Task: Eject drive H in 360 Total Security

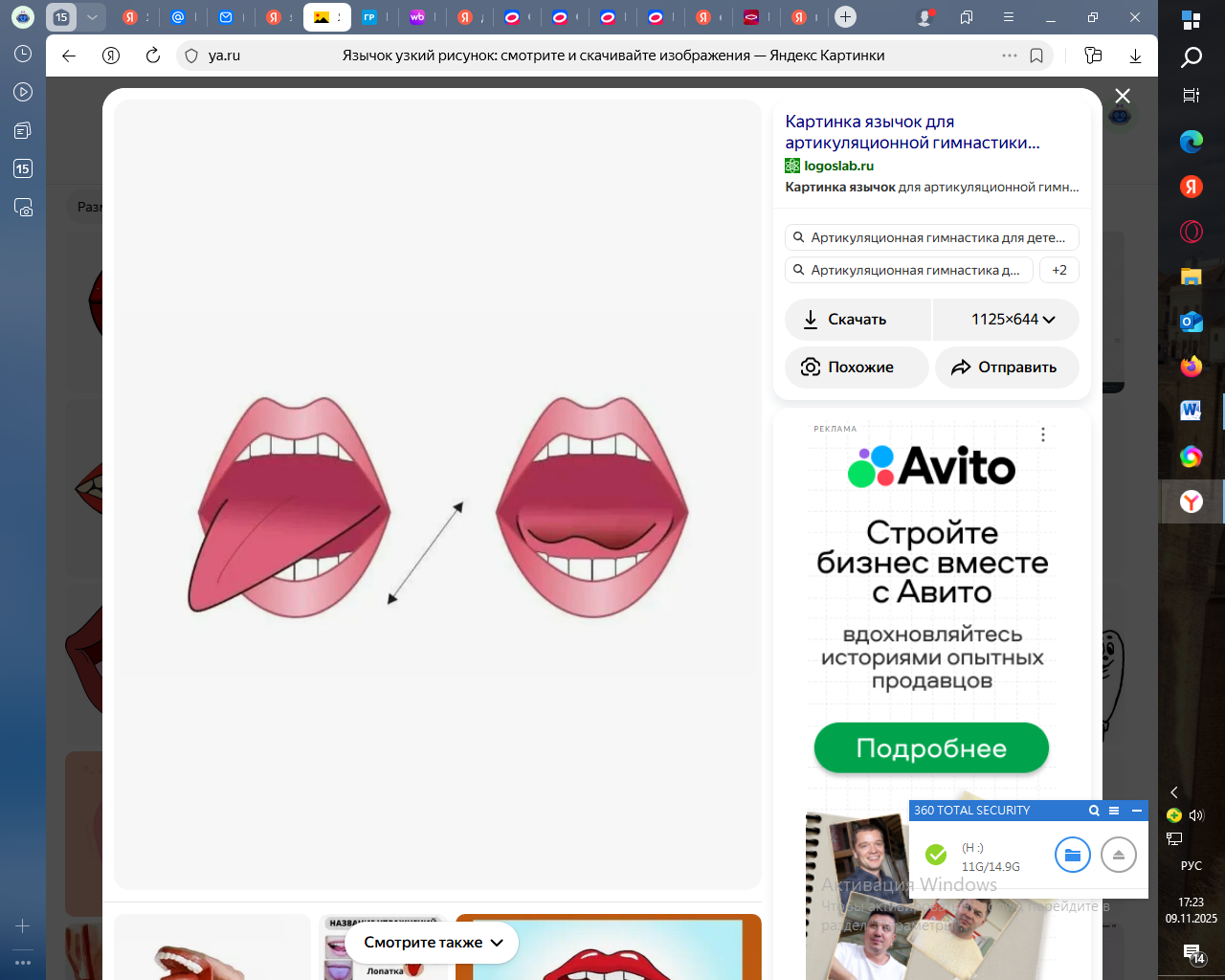Action: (x=1118, y=855)
